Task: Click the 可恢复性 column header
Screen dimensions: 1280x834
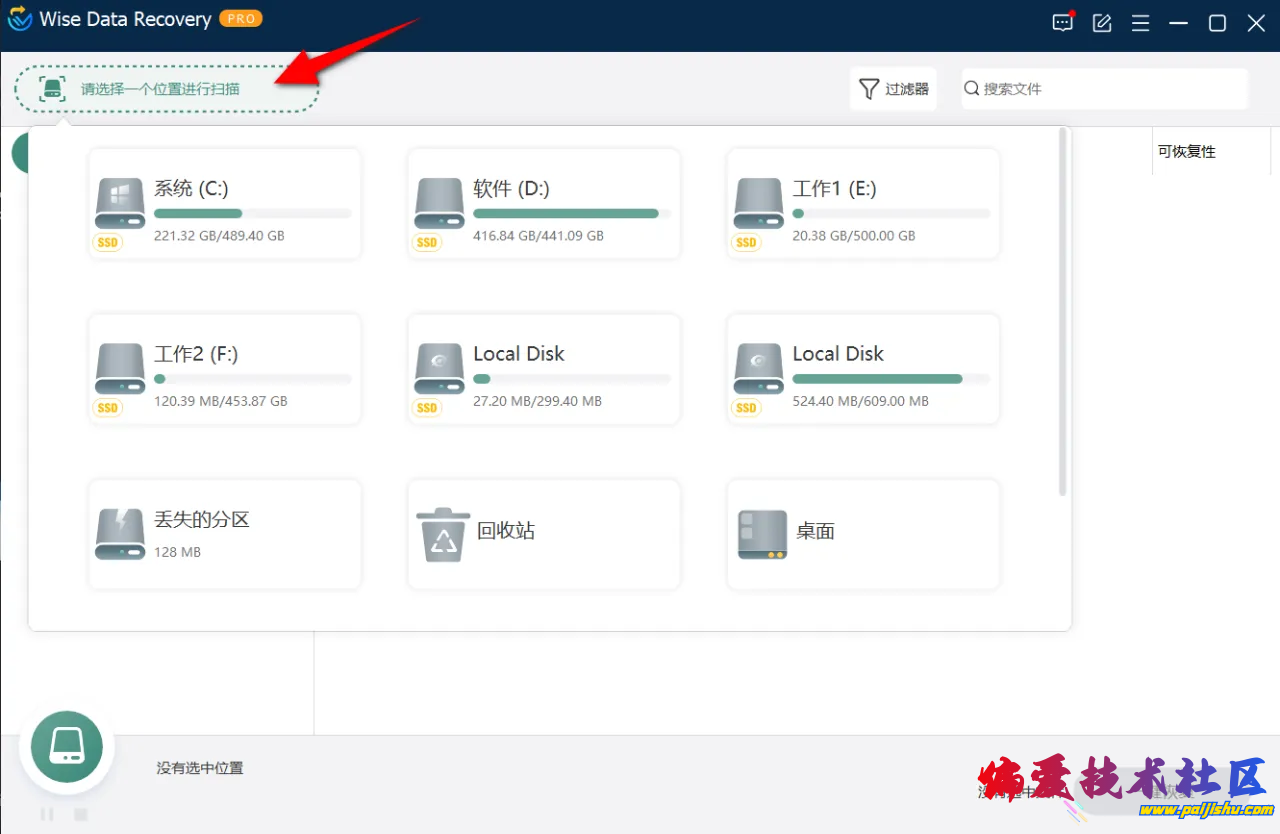Action: (x=1187, y=152)
